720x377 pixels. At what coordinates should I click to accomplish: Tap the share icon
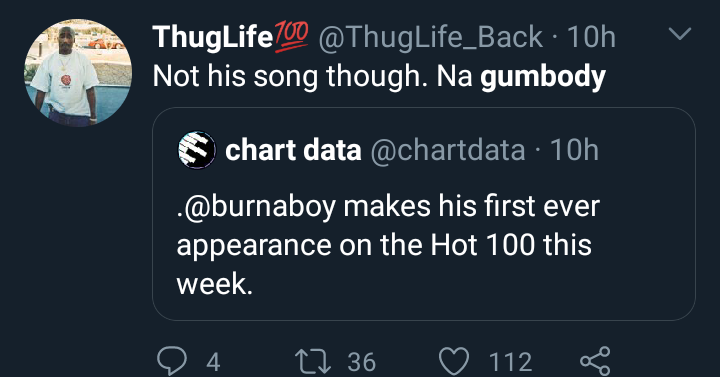coord(595,361)
